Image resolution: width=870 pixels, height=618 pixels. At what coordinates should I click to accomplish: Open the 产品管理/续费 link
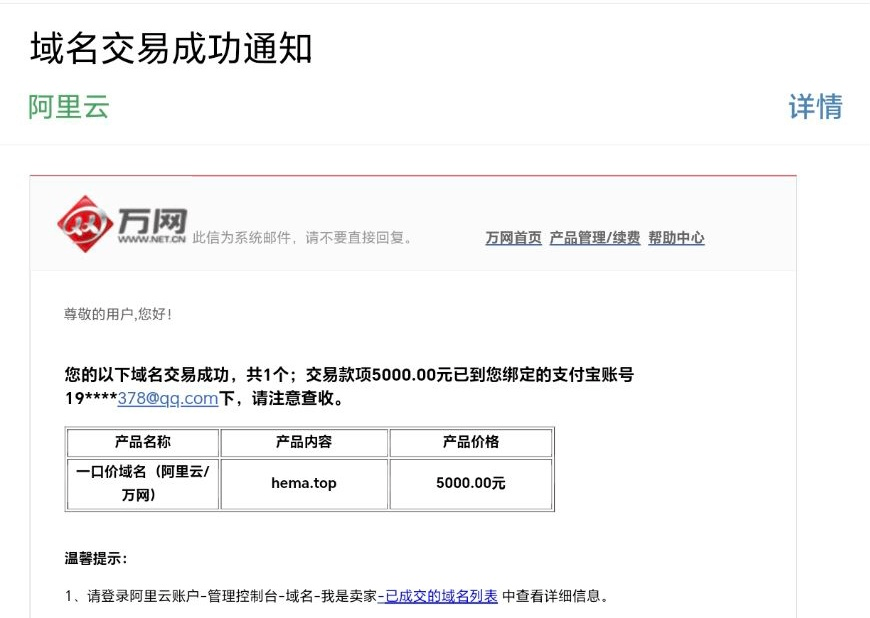click(595, 238)
